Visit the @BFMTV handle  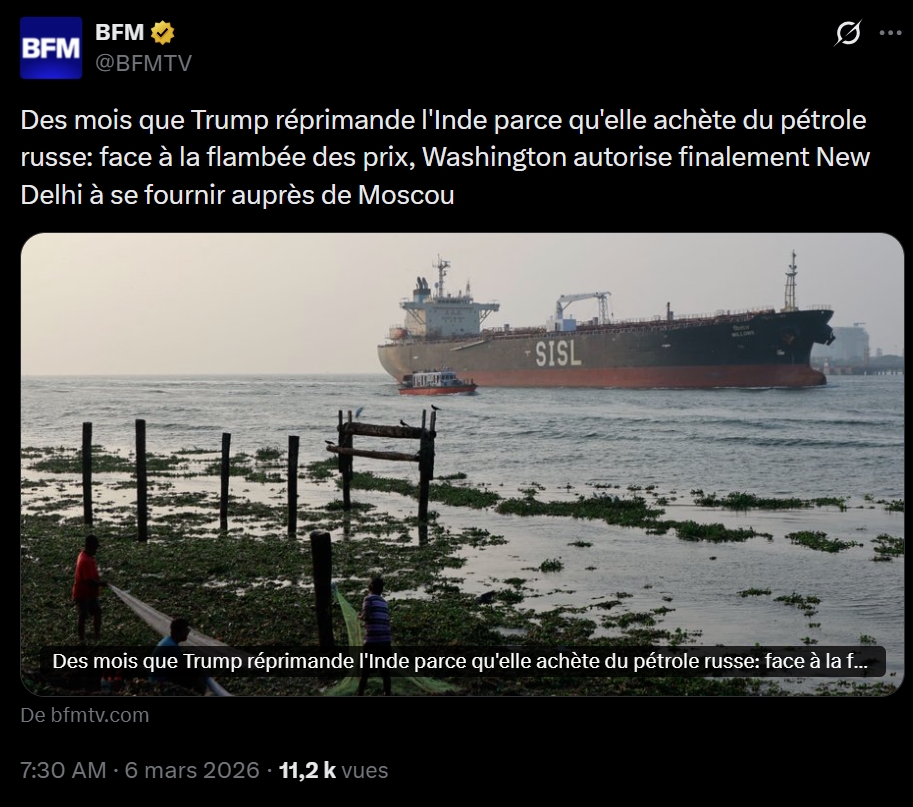(x=143, y=63)
